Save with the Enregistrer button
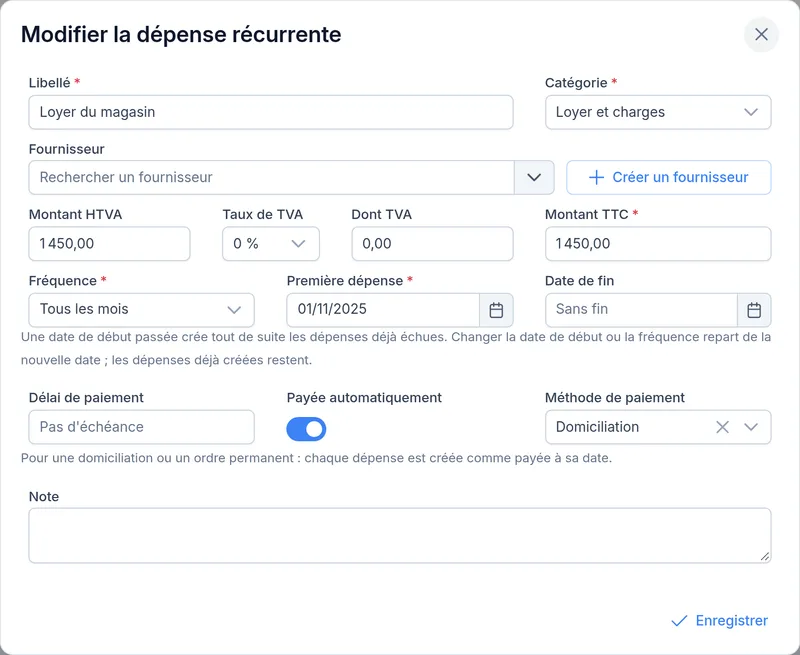800x655 pixels. point(719,620)
